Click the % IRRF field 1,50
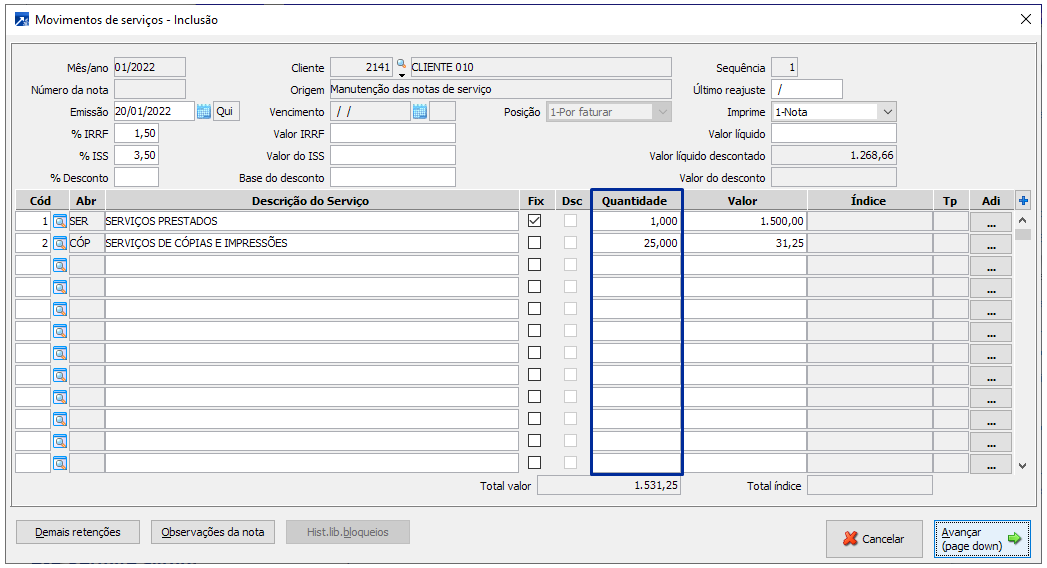1047x568 pixels. pos(136,133)
